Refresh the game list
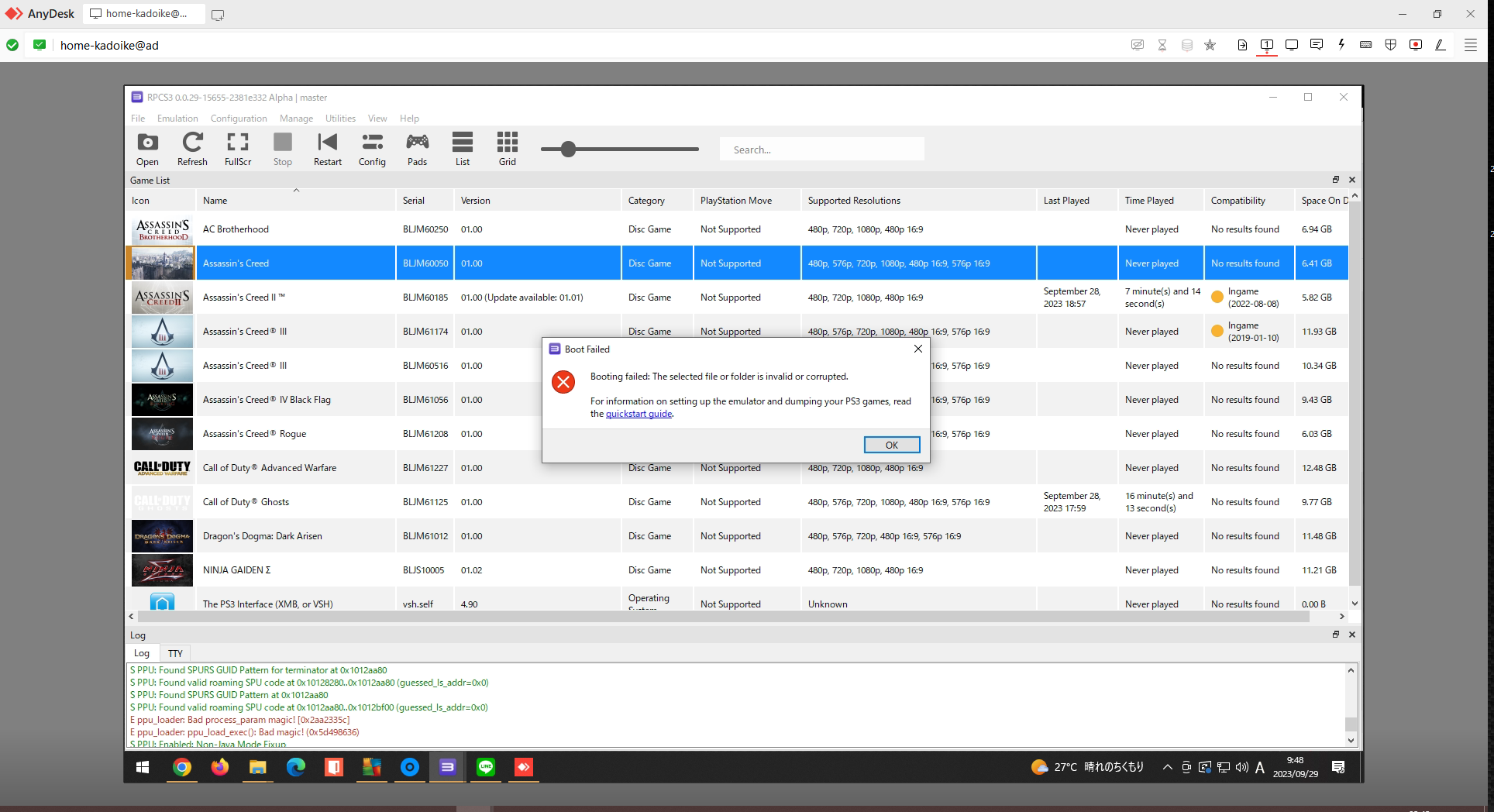 point(191,149)
